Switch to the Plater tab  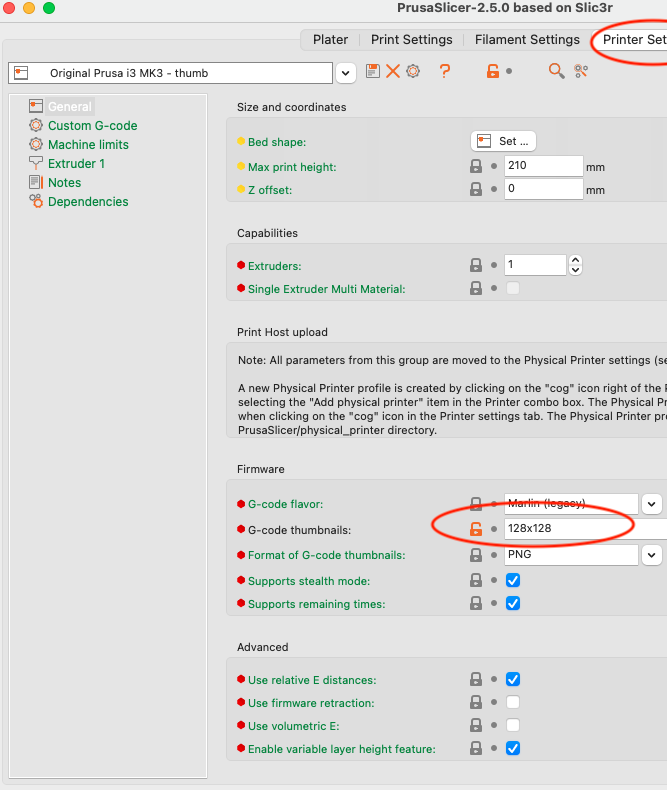tap(330, 39)
